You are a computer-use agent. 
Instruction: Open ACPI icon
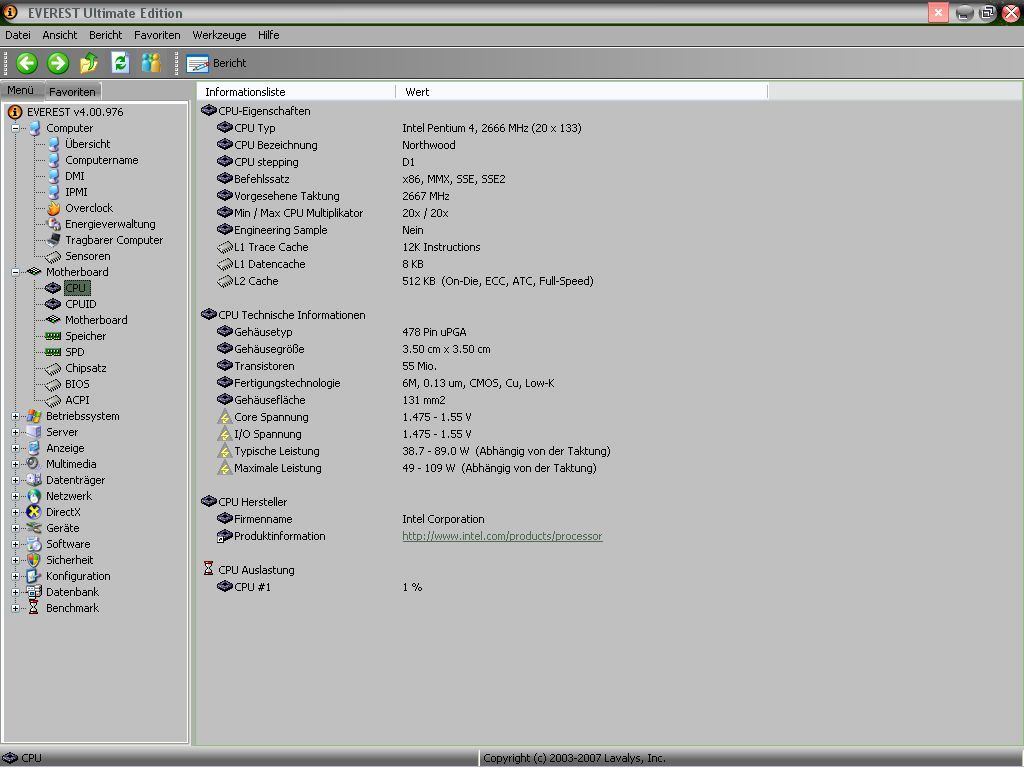[x=53, y=400]
